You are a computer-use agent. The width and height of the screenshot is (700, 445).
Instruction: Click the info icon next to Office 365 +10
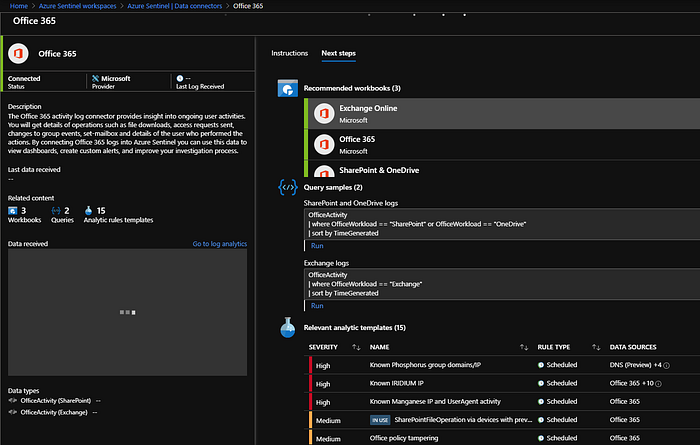tap(658, 384)
